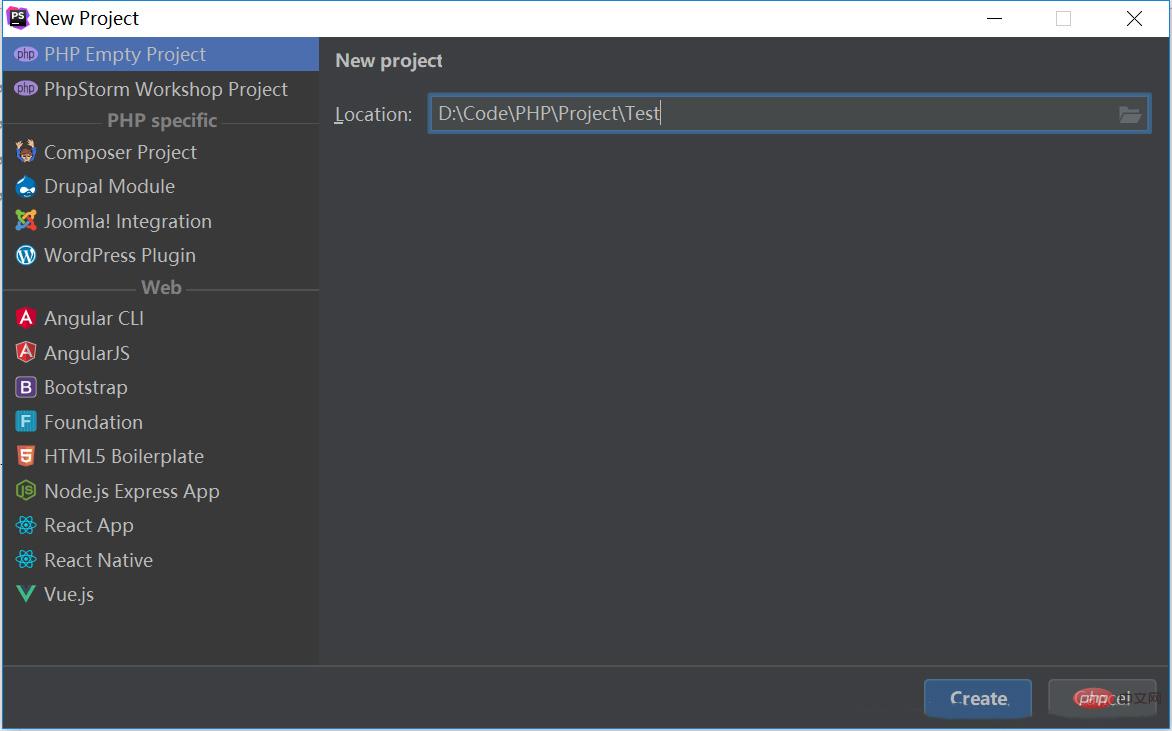
Task: Minimize the New Project window
Action: [994, 19]
